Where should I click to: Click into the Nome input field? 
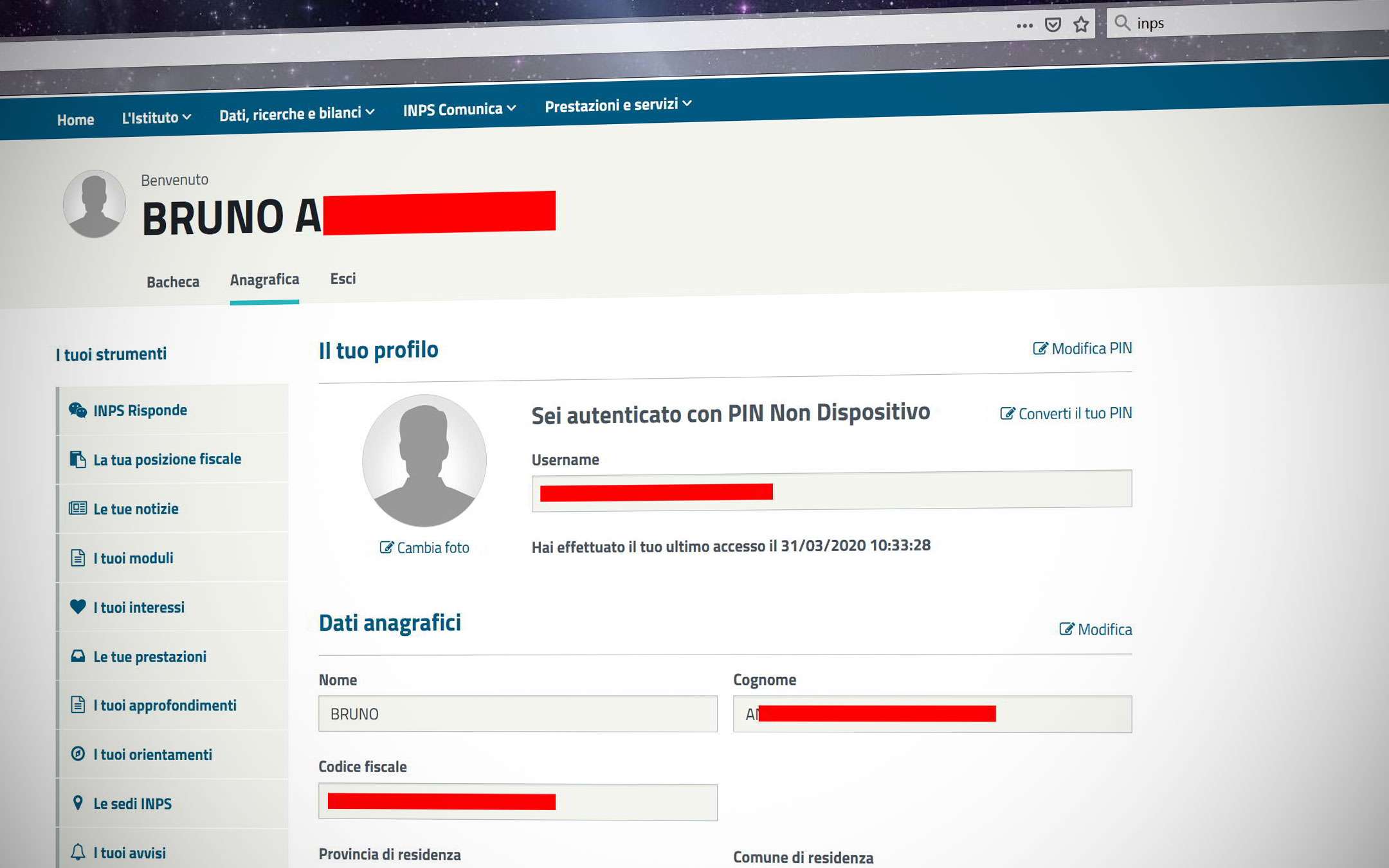517,714
